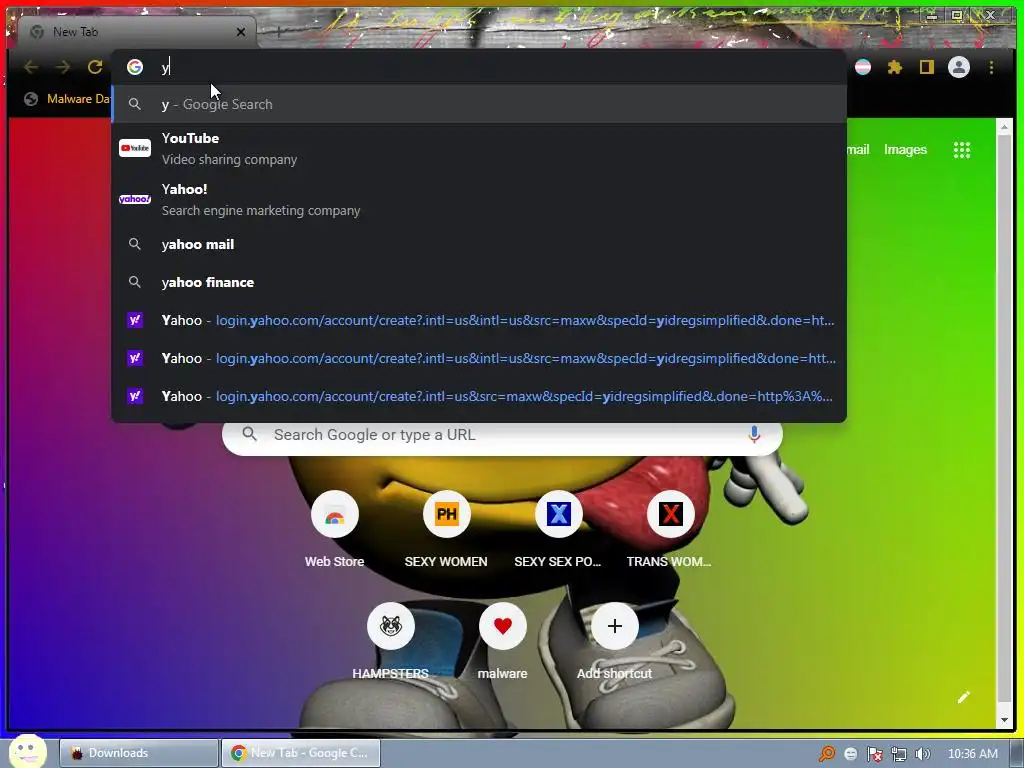Open Downloads taskbar button
The height and width of the screenshot is (768, 1024).
click(x=139, y=753)
